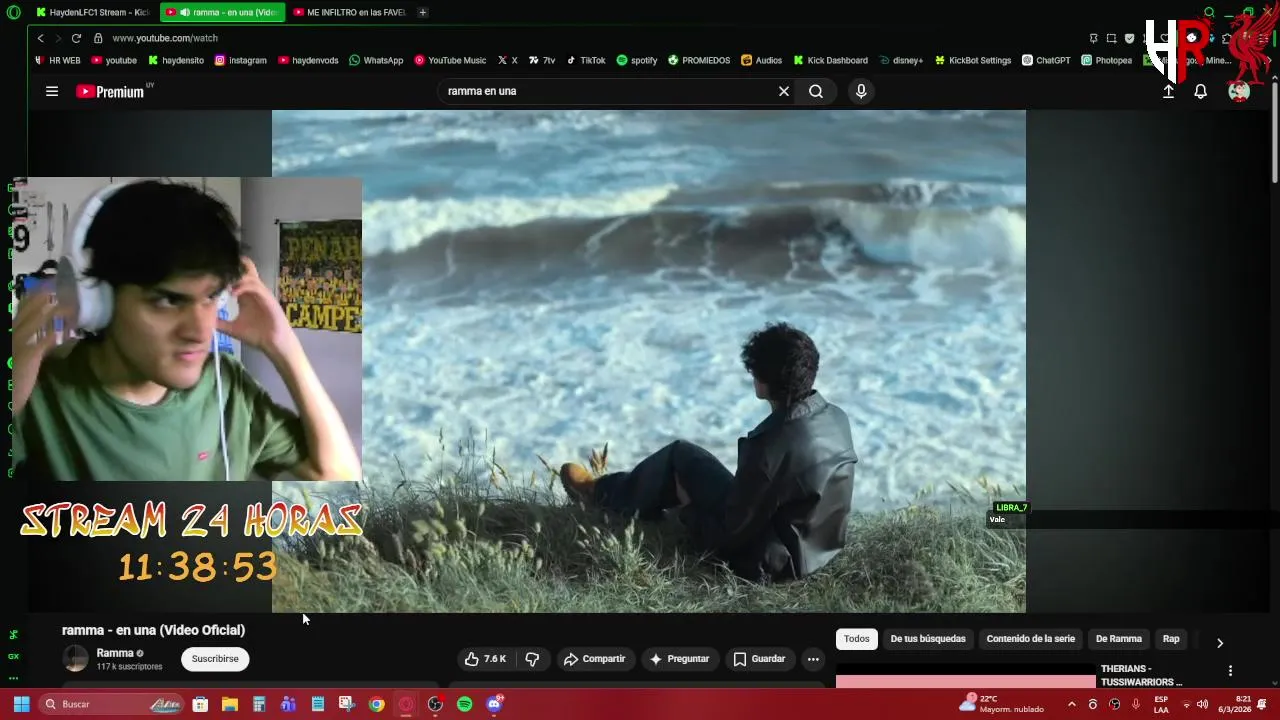Run the YouTube search magnifier button

coord(816,91)
